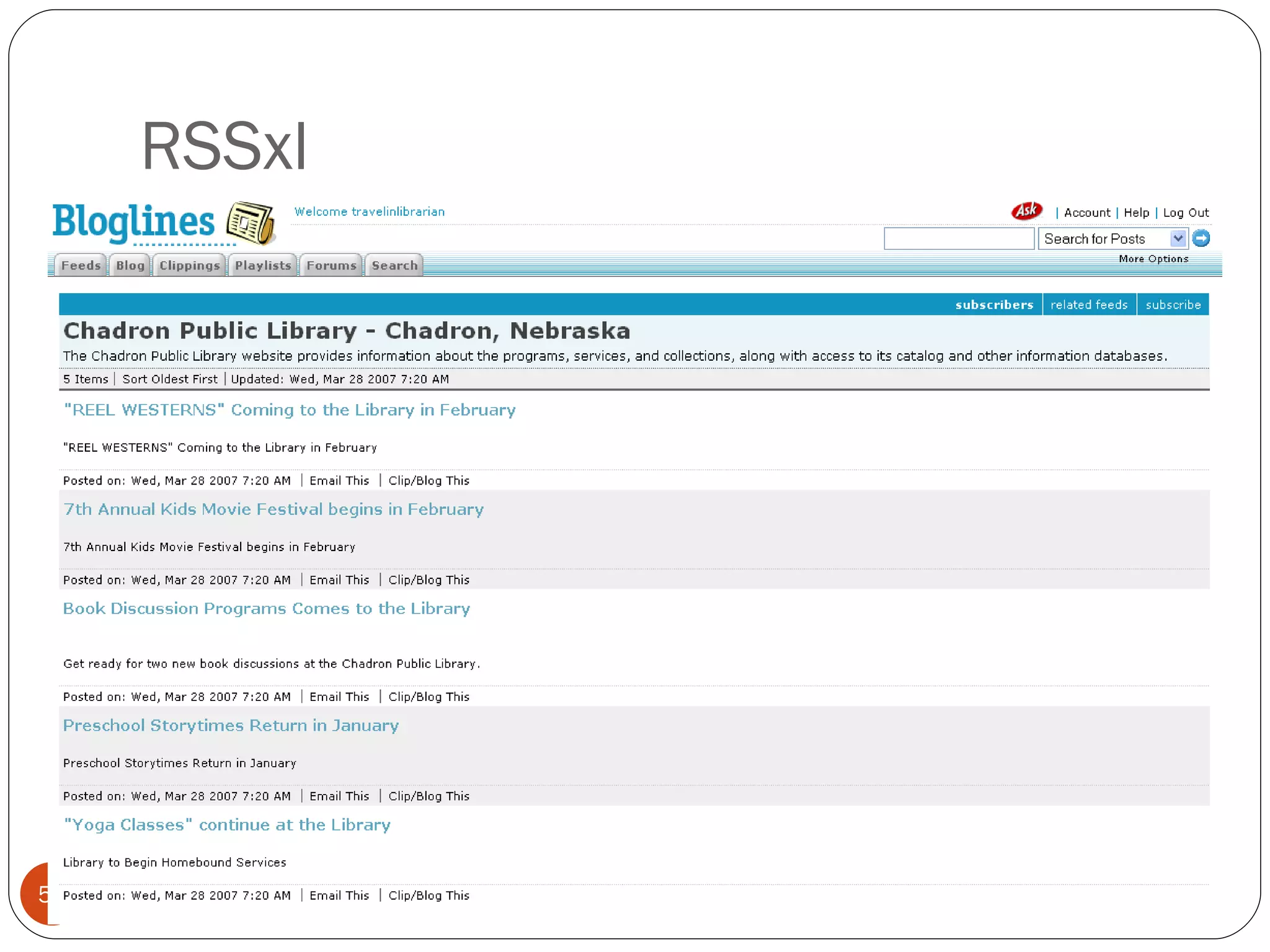The height and width of the screenshot is (952, 1270).
Task: Open the Account link
Action: point(1086,213)
